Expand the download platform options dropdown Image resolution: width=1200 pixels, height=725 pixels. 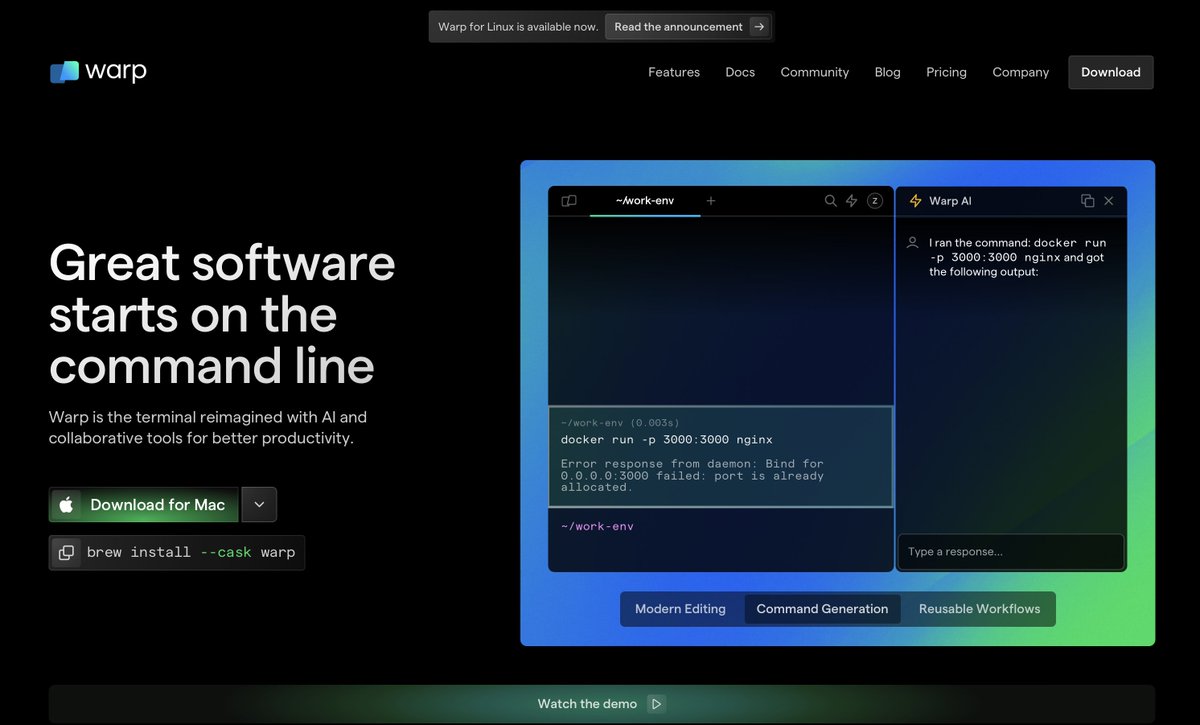pyautogui.click(x=259, y=505)
